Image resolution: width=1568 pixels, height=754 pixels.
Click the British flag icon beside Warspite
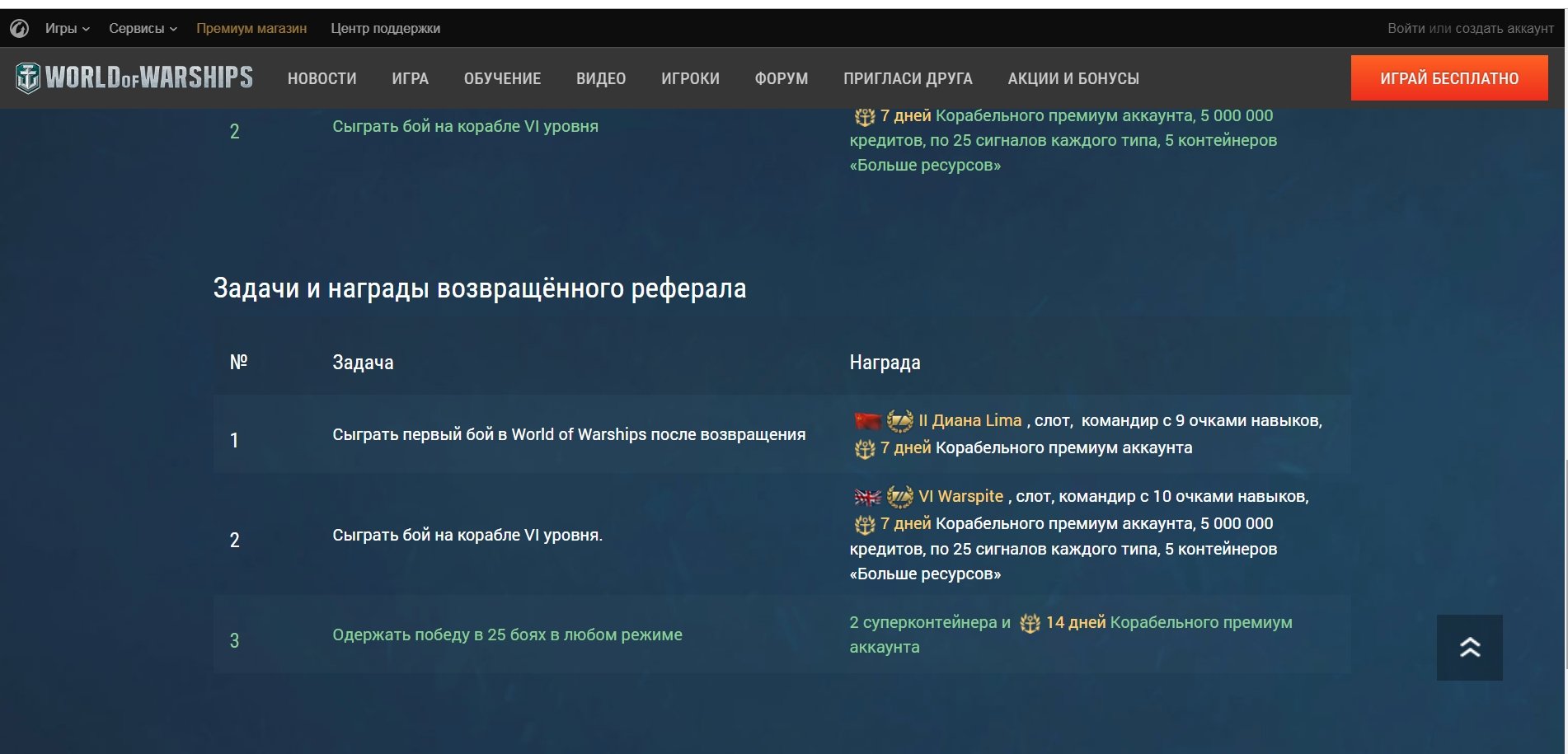coord(867,497)
